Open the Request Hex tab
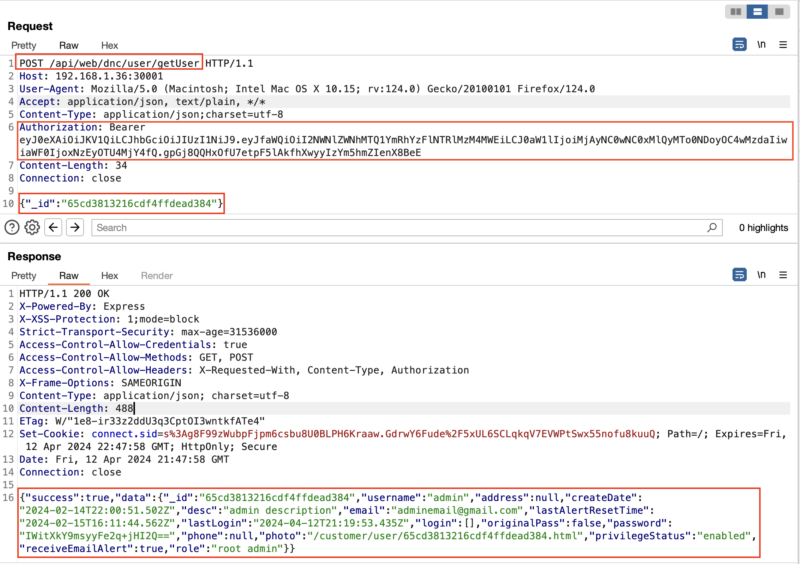The width and height of the screenshot is (800, 564). [109, 45]
